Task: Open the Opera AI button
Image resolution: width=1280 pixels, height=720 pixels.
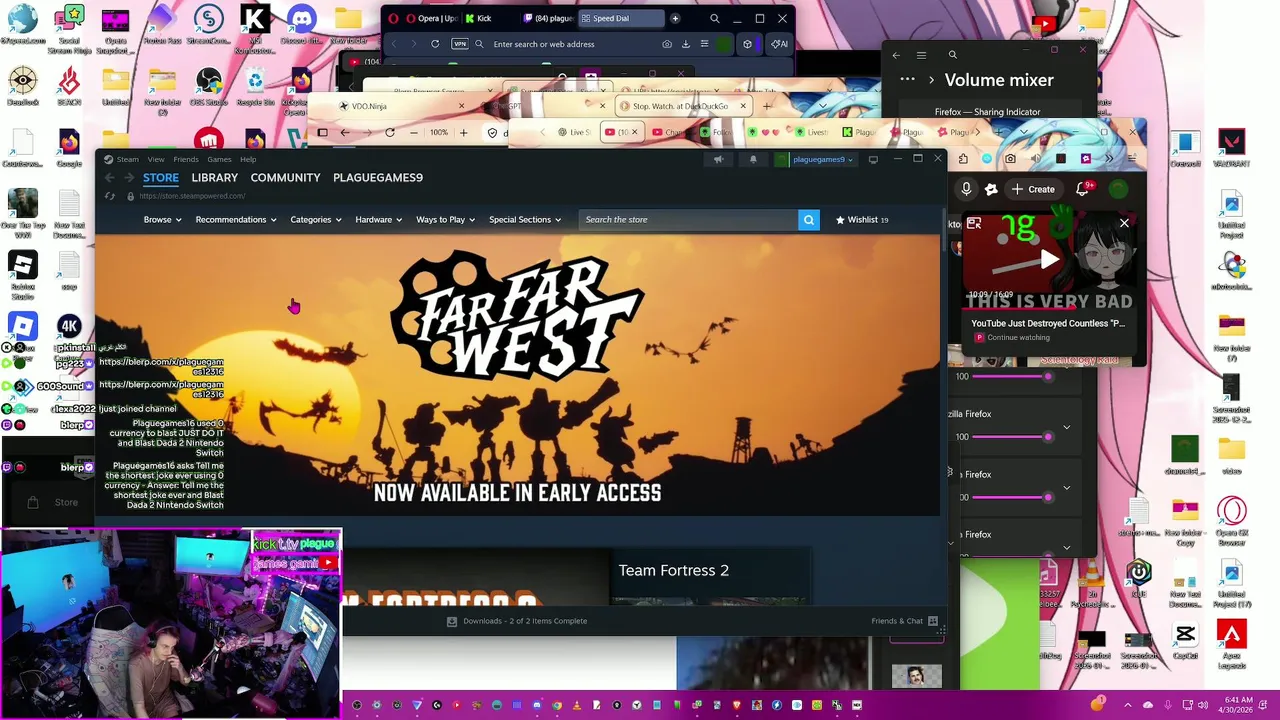Action: click(778, 44)
